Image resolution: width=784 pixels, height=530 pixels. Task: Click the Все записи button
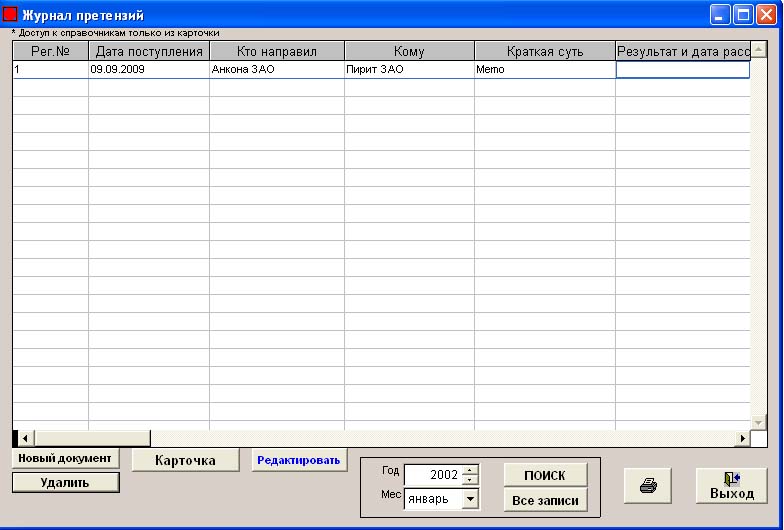[x=545, y=500]
